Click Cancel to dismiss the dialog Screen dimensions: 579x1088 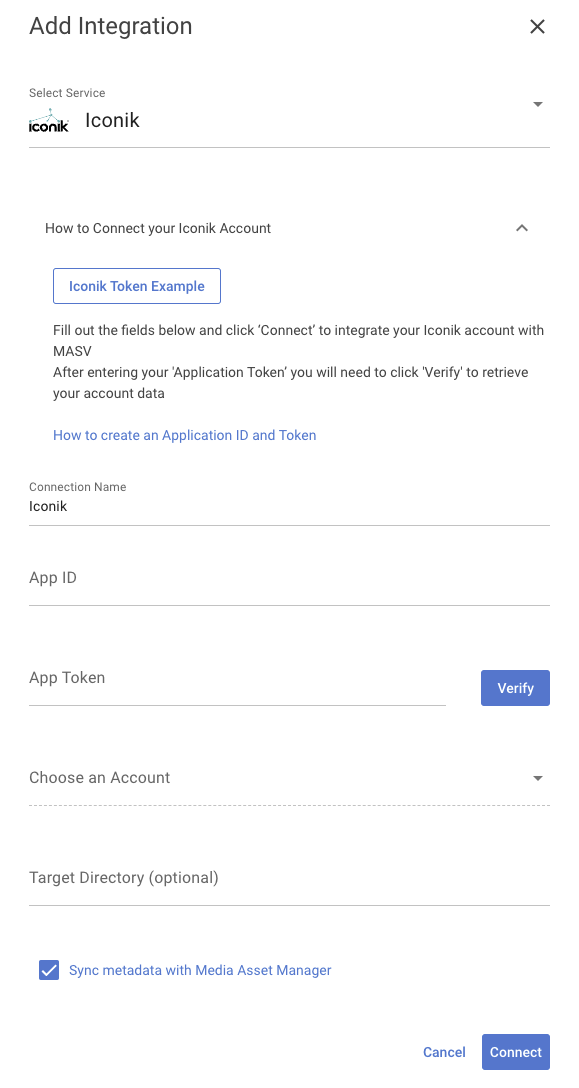(x=444, y=1052)
